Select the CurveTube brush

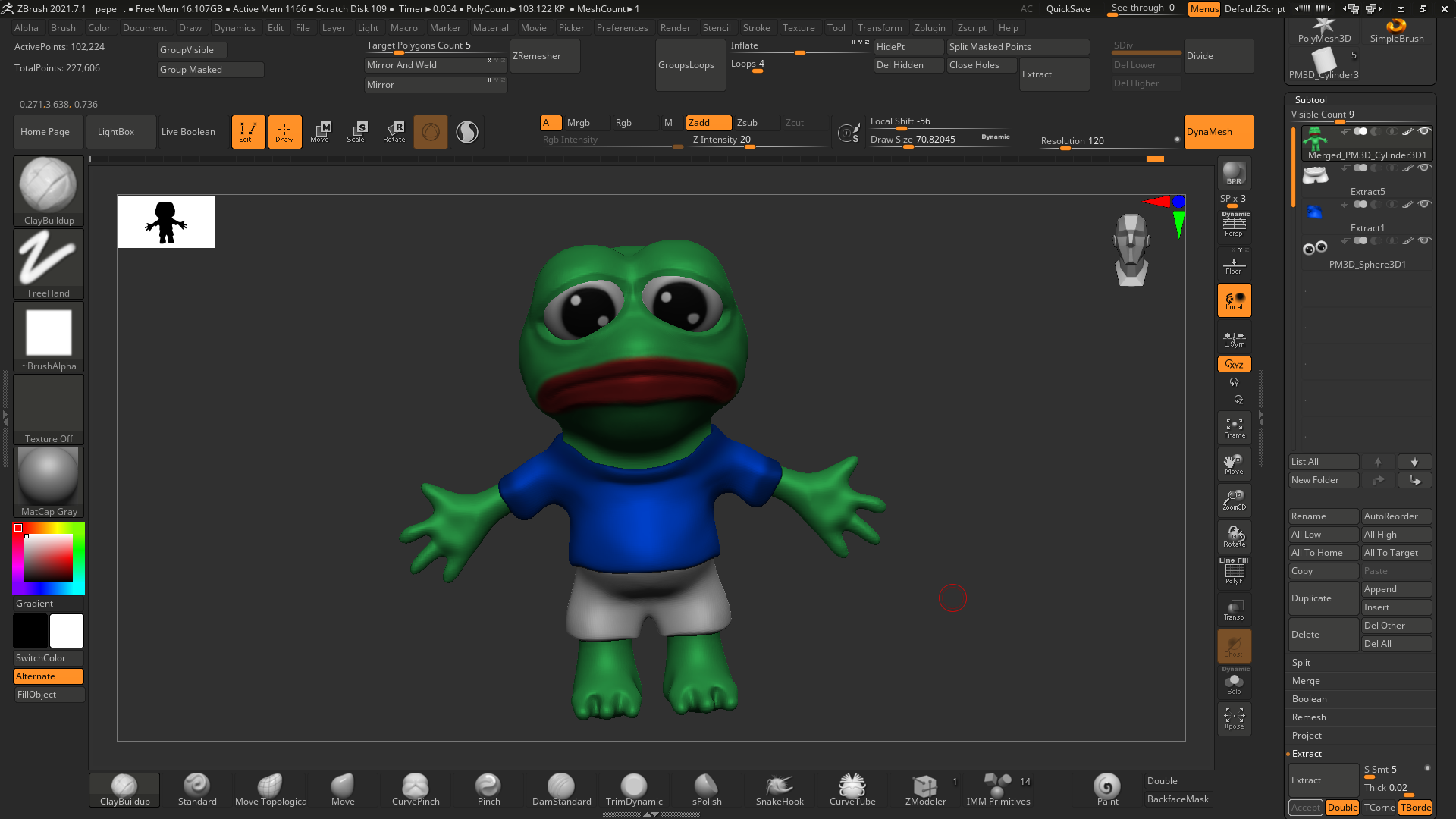click(x=852, y=790)
